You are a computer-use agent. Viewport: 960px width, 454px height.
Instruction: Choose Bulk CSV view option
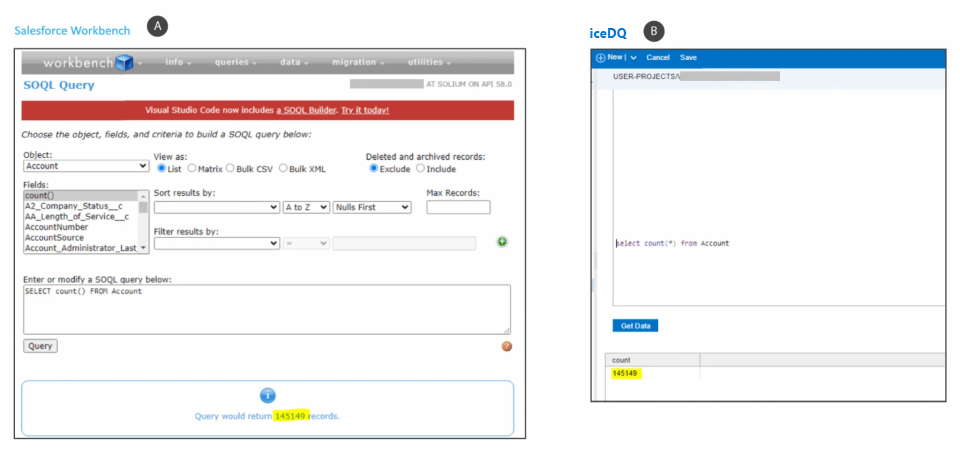(x=231, y=168)
